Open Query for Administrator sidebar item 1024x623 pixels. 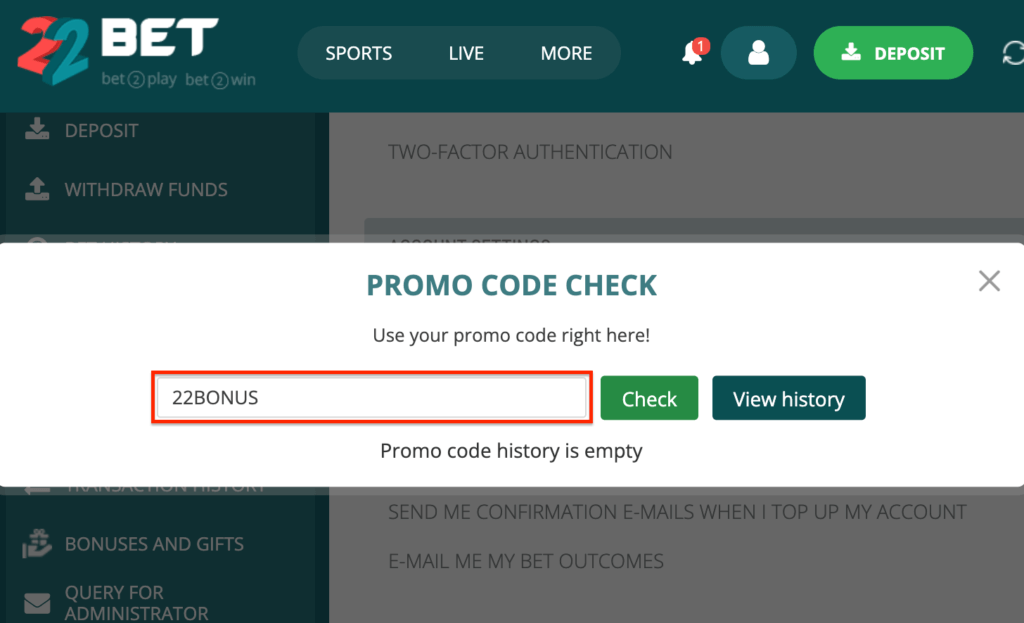click(136, 602)
